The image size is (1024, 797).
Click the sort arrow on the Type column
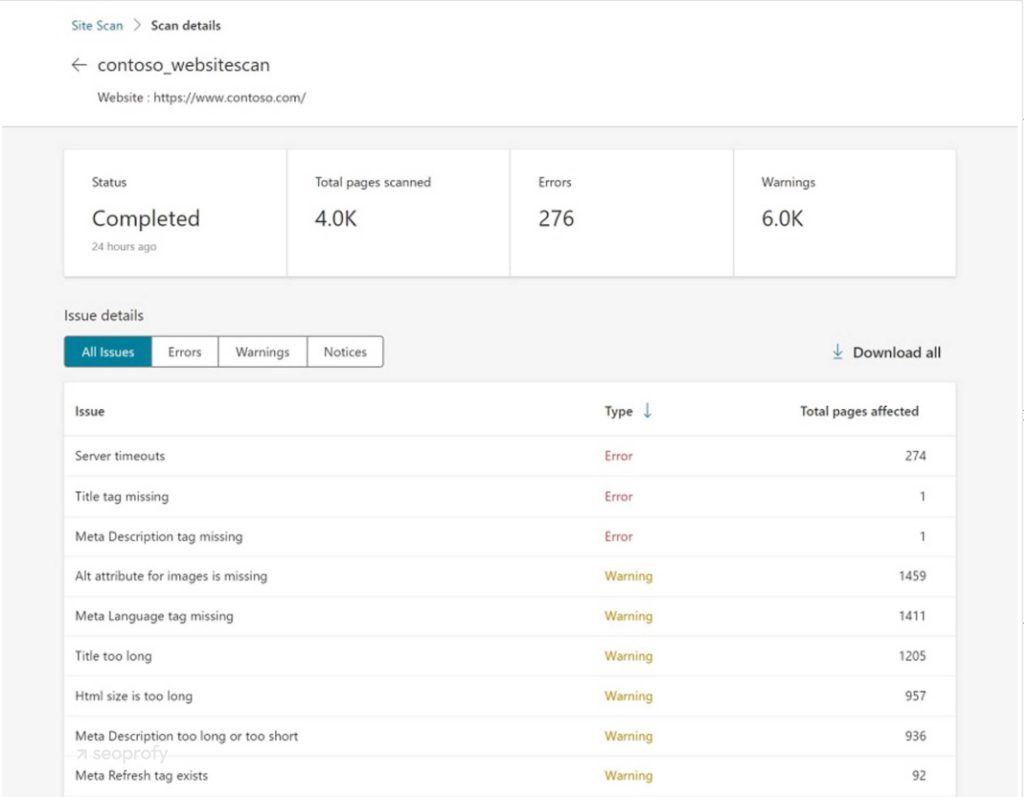[x=644, y=411]
